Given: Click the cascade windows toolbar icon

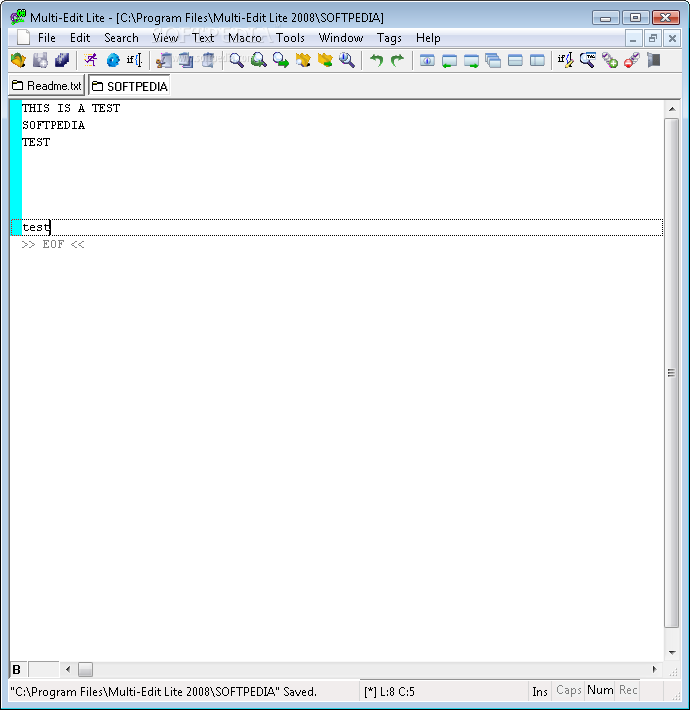Looking at the screenshot, I should (x=493, y=60).
